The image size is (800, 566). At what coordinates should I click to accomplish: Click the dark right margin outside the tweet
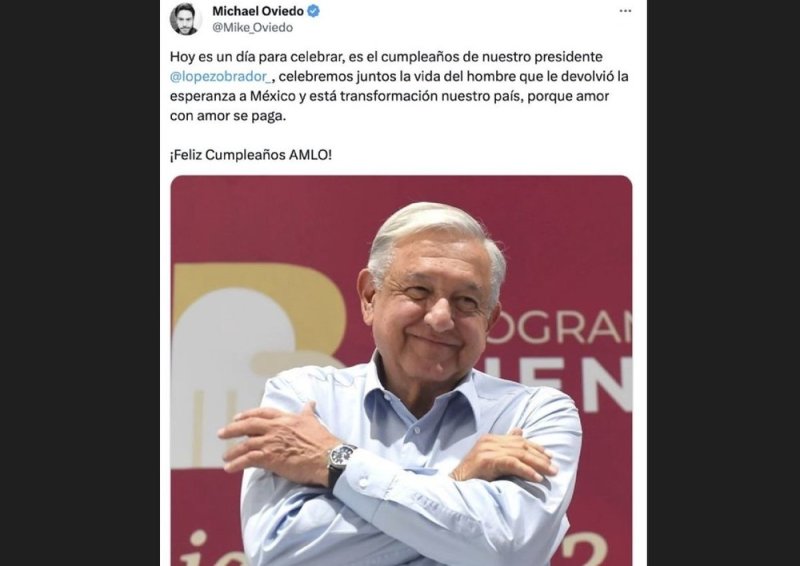[723, 283]
